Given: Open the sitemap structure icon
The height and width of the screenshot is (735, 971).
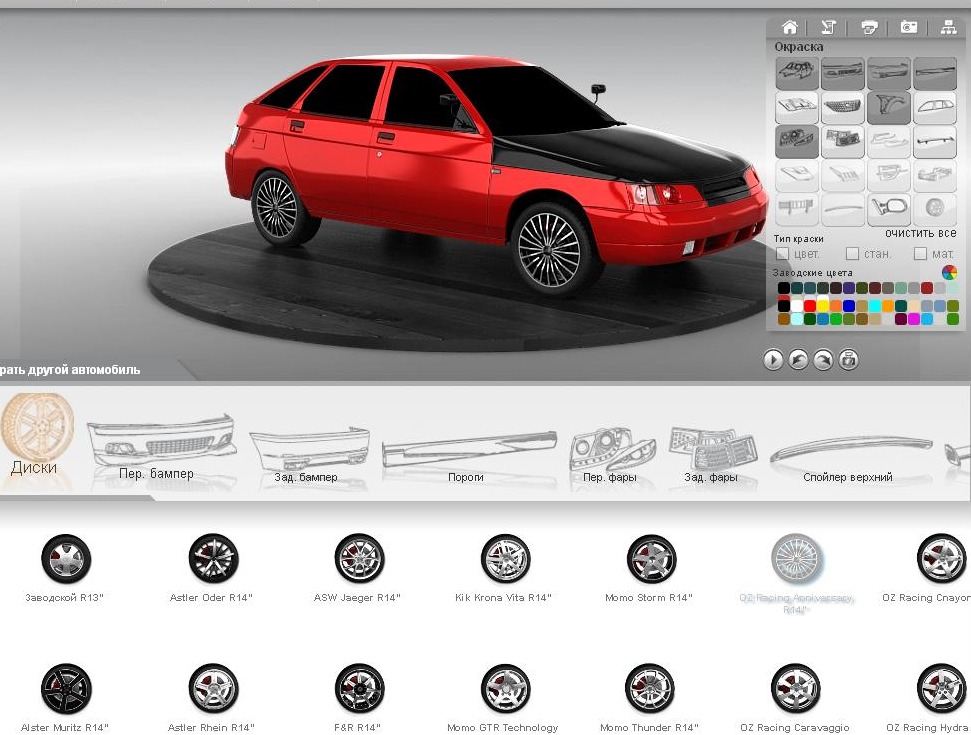Looking at the screenshot, I should (948, 27).
